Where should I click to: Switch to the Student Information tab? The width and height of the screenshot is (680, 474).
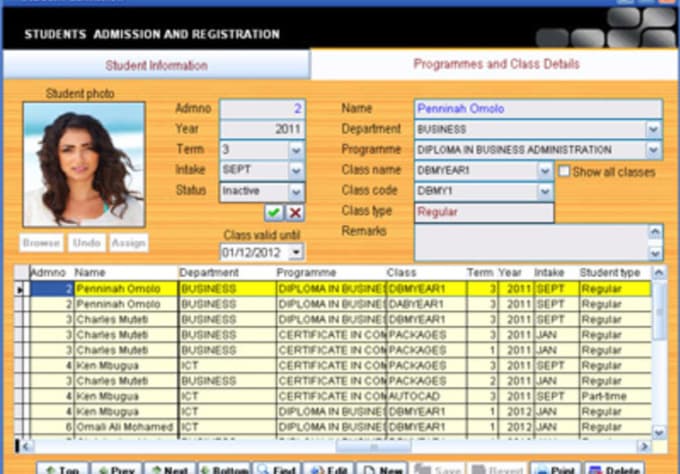coord(156,65)
